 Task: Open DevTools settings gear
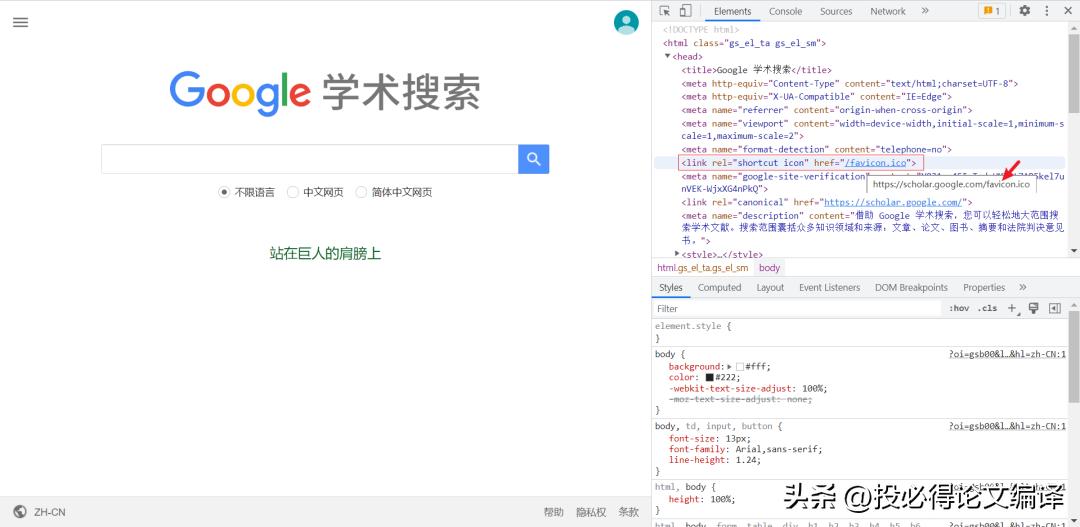1025,11
